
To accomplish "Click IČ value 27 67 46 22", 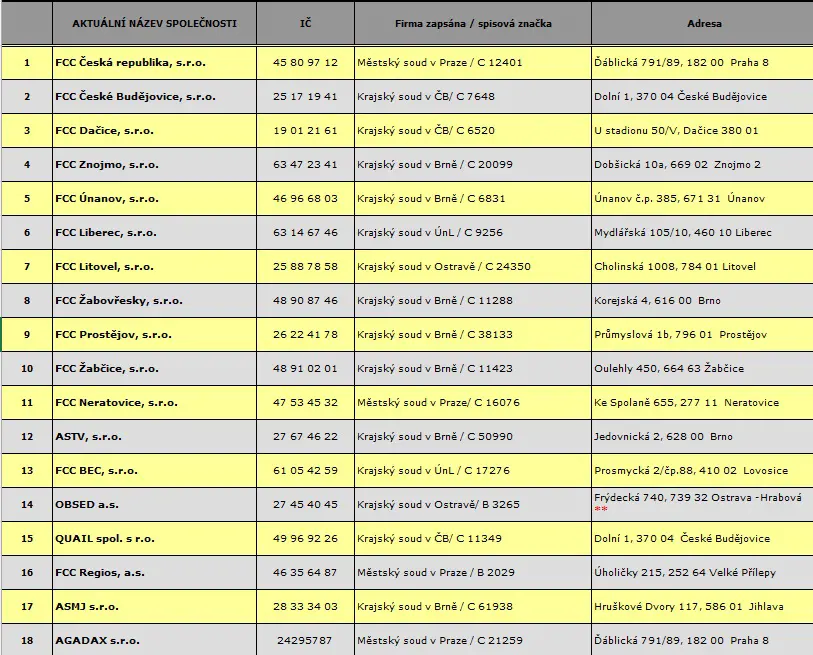I will (x=305, y=436).
